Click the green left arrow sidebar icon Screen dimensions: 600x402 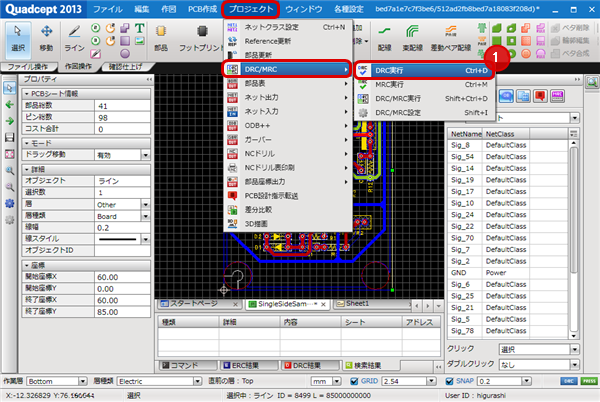point(10,104)
